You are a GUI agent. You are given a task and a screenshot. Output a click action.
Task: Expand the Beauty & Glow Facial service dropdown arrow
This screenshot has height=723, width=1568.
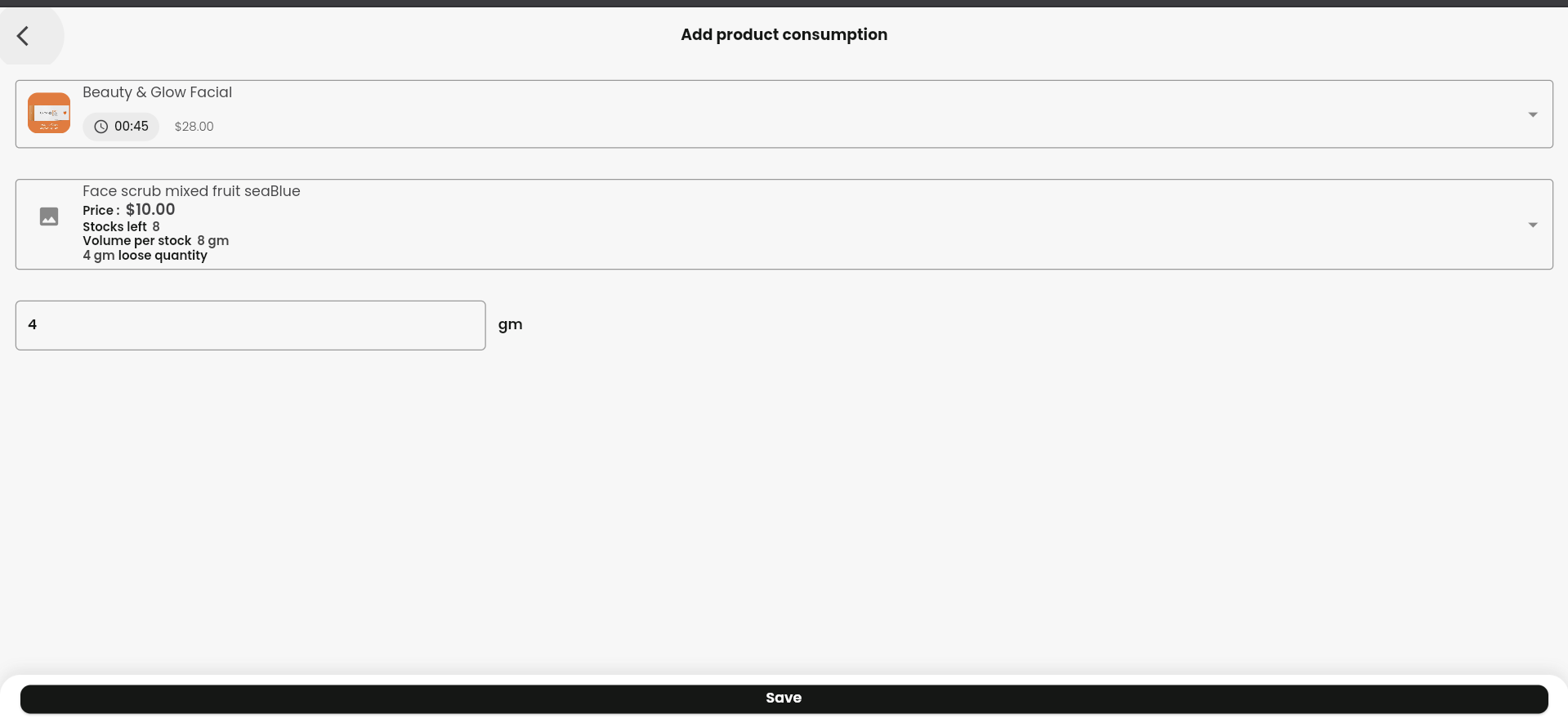1533,114
